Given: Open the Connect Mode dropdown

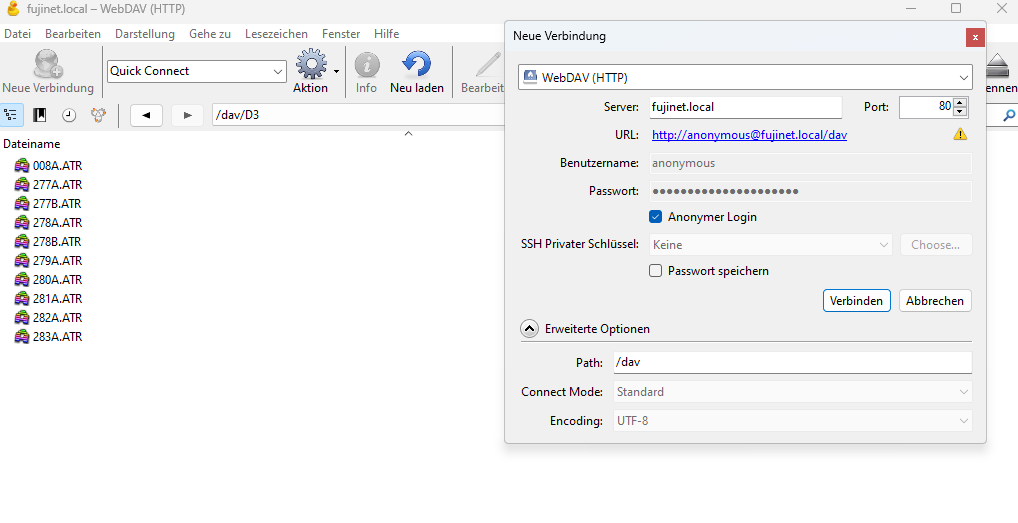Looking at the screenshot, I should pos(793,392).
